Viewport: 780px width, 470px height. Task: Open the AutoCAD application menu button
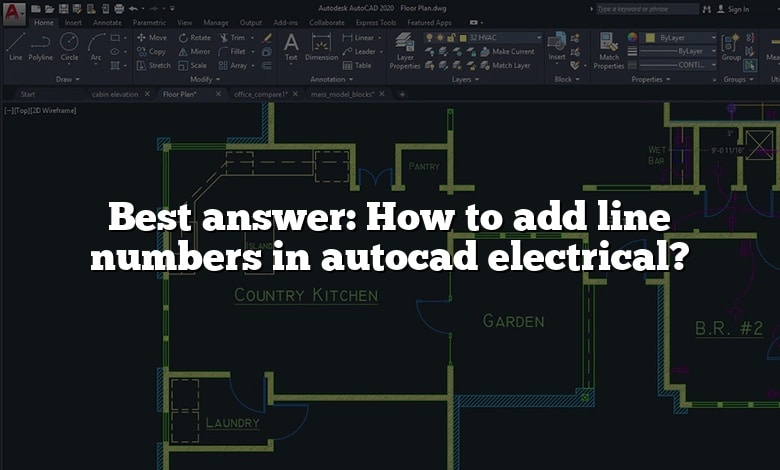point(14,13)
